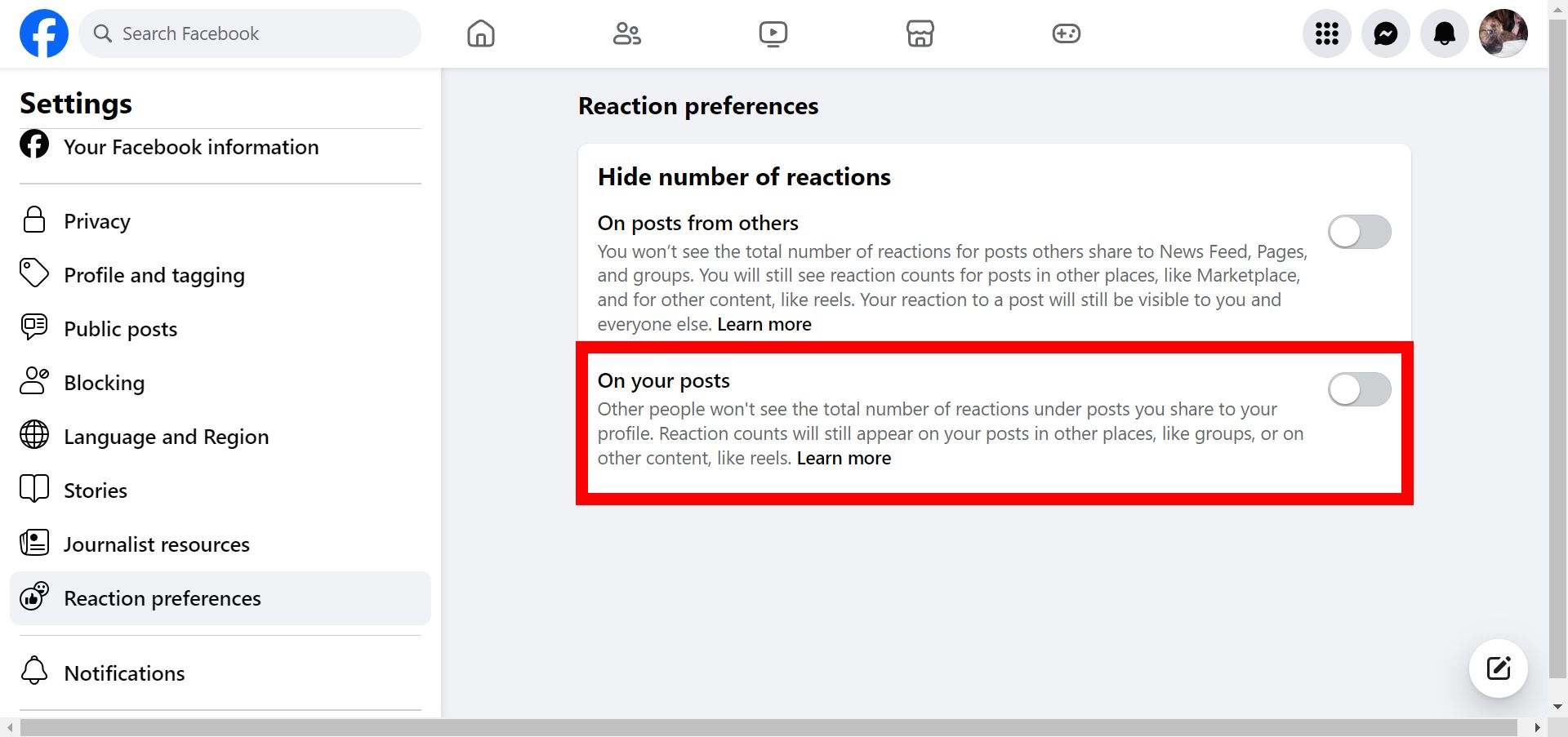Click the create post pencil button

pos(1497,668)
